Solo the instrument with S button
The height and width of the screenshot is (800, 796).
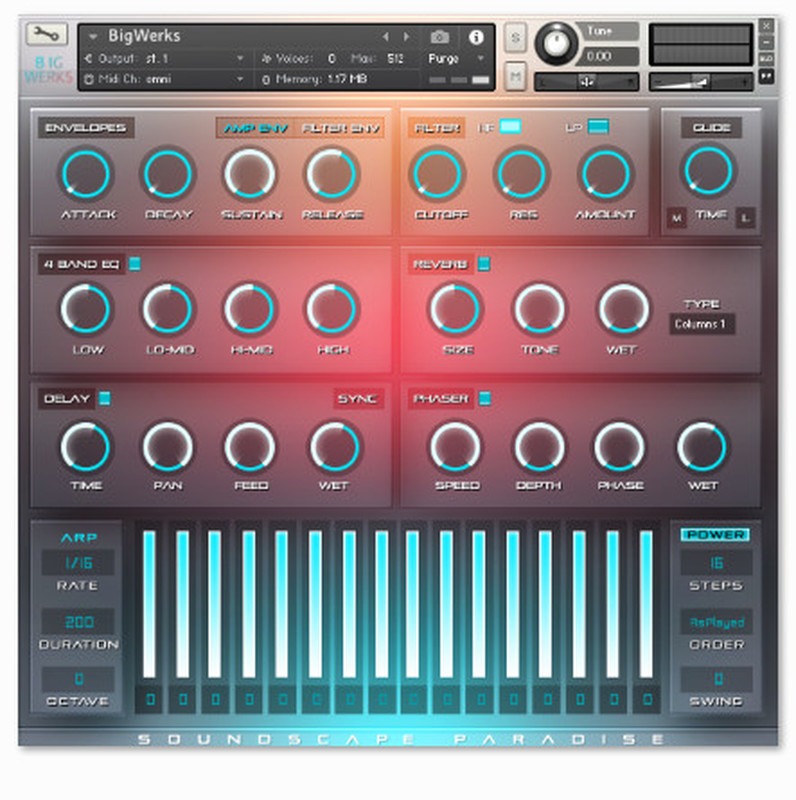click(515, 38)
